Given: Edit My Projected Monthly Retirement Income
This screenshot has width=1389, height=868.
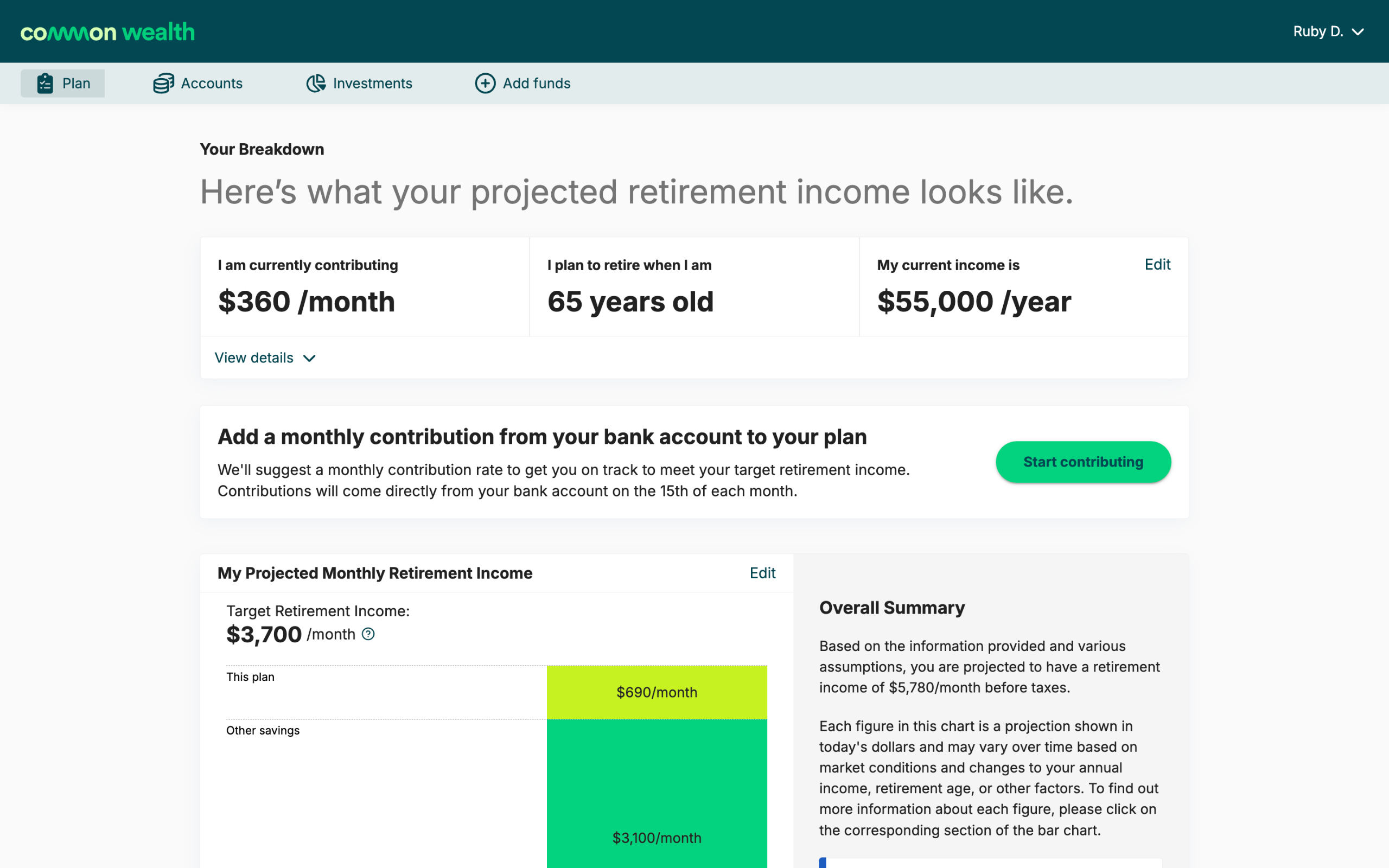Looking at the screenshot, I should click(x=762, y=573).
